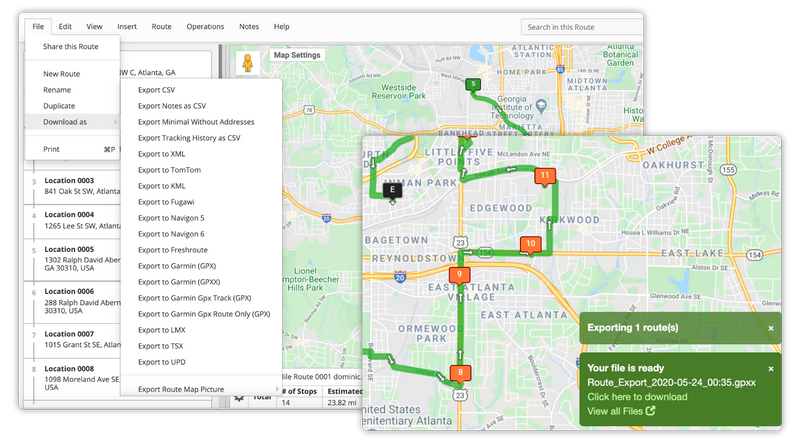Image resolution: width=800 pixels, height=446 pixels.
Task: Select the Location 0008 stop row
Action: click(x=72, y=378)
